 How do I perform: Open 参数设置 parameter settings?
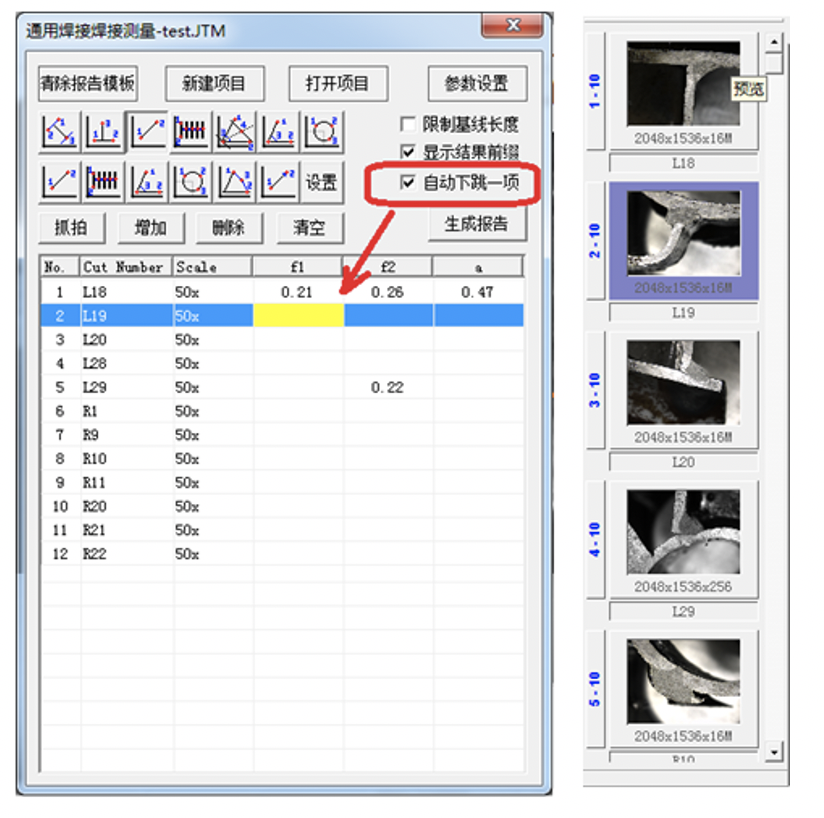[x=477, y=84]
